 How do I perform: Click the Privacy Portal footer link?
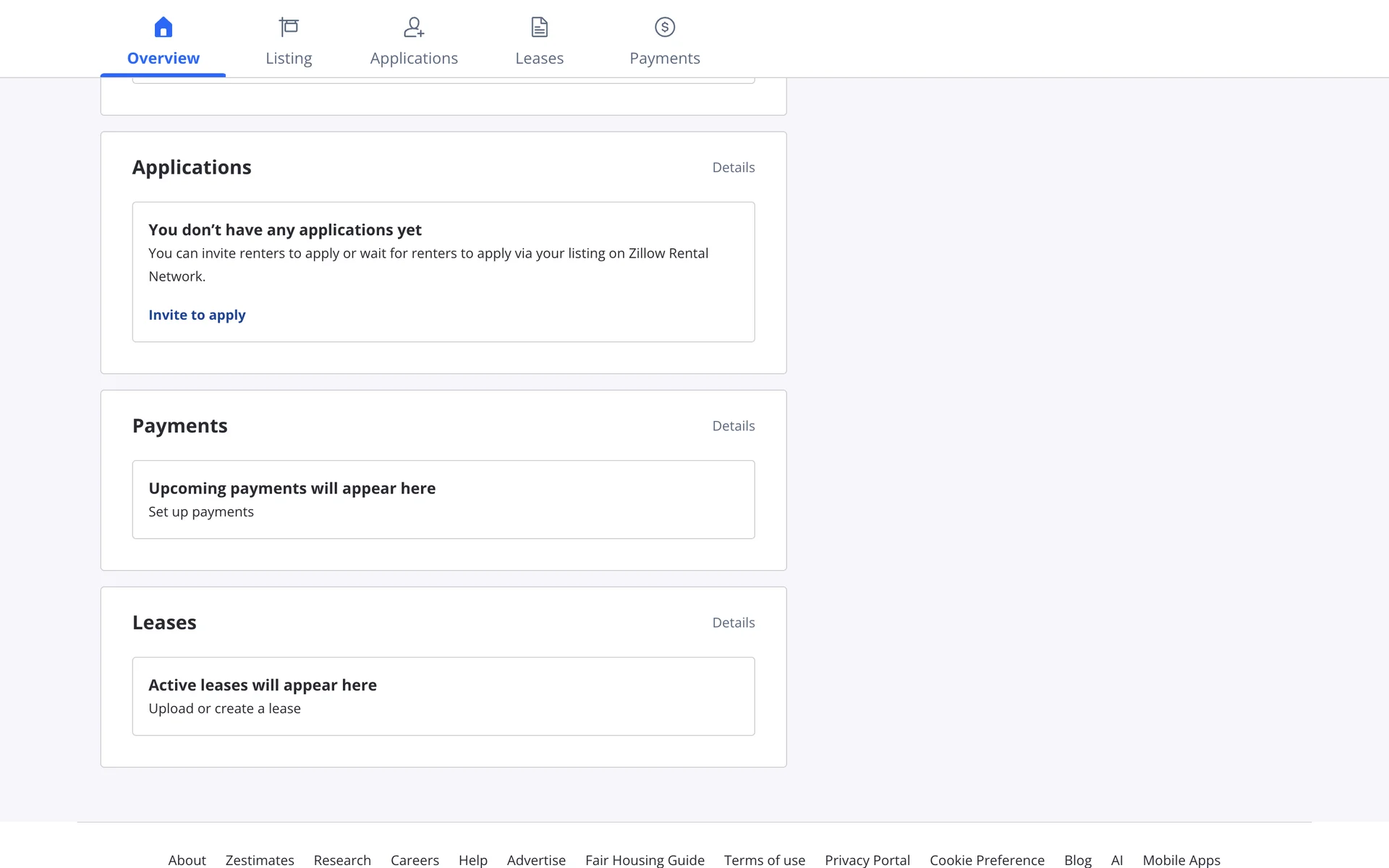coord(867,859)
